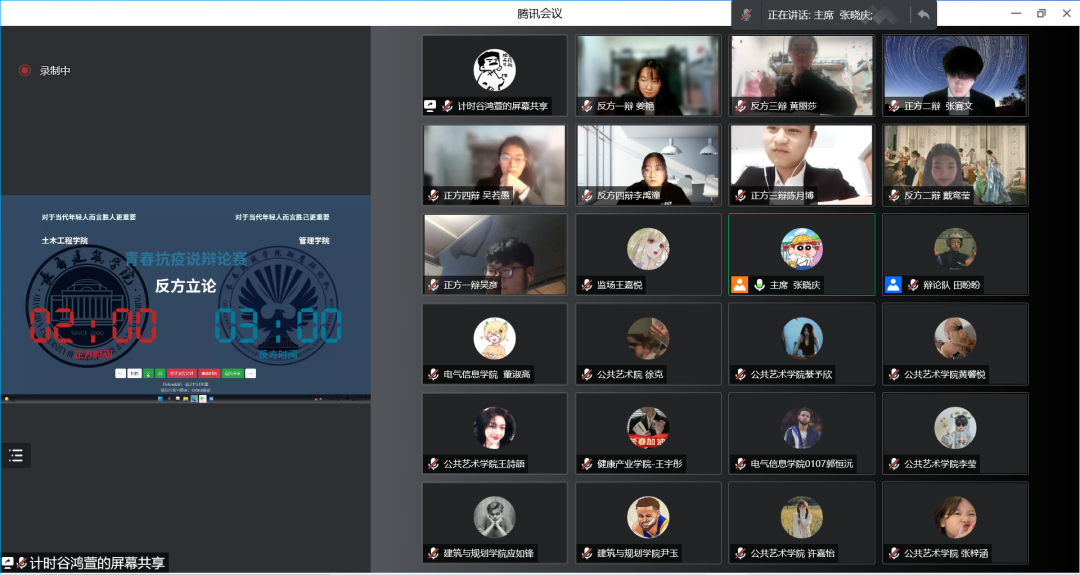Click the Windows Start icon in shared screen taskbar

[160, 398]
